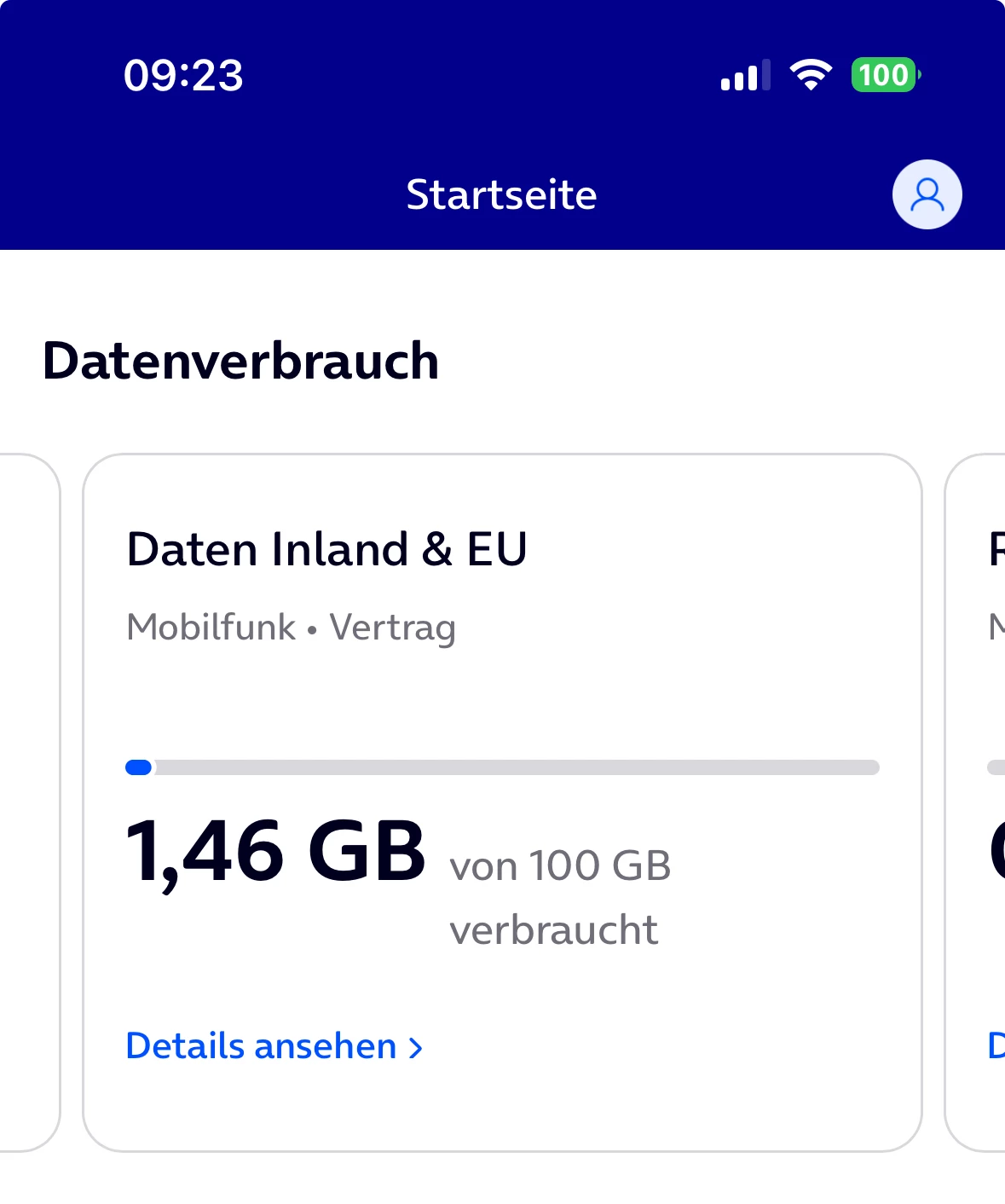The height and width of the screenshot is (1204, 1005).
Task: Tap the cellular signal bars icon
Action: 745,75
